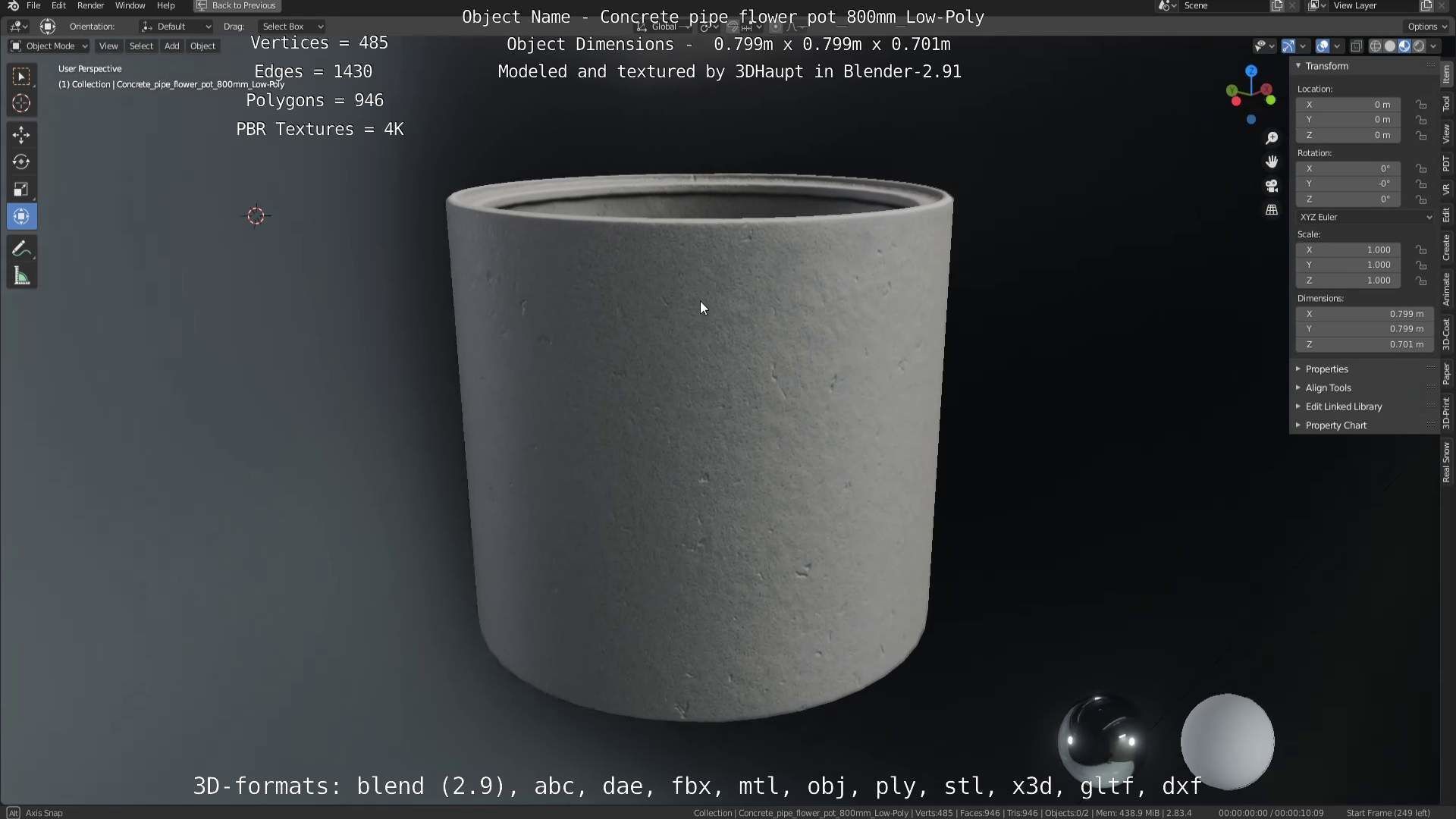Lock Rotation Y axis

(1421, 184)
